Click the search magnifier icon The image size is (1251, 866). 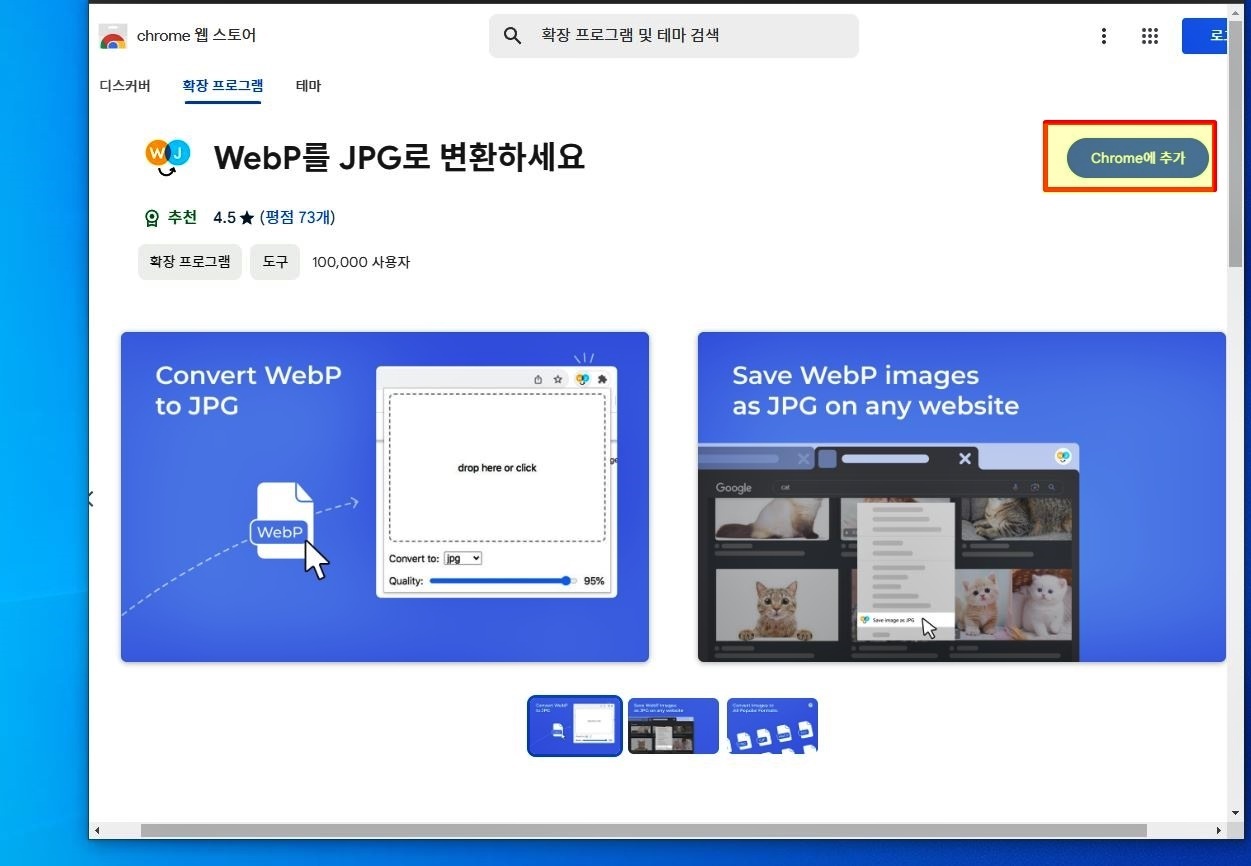512,36
